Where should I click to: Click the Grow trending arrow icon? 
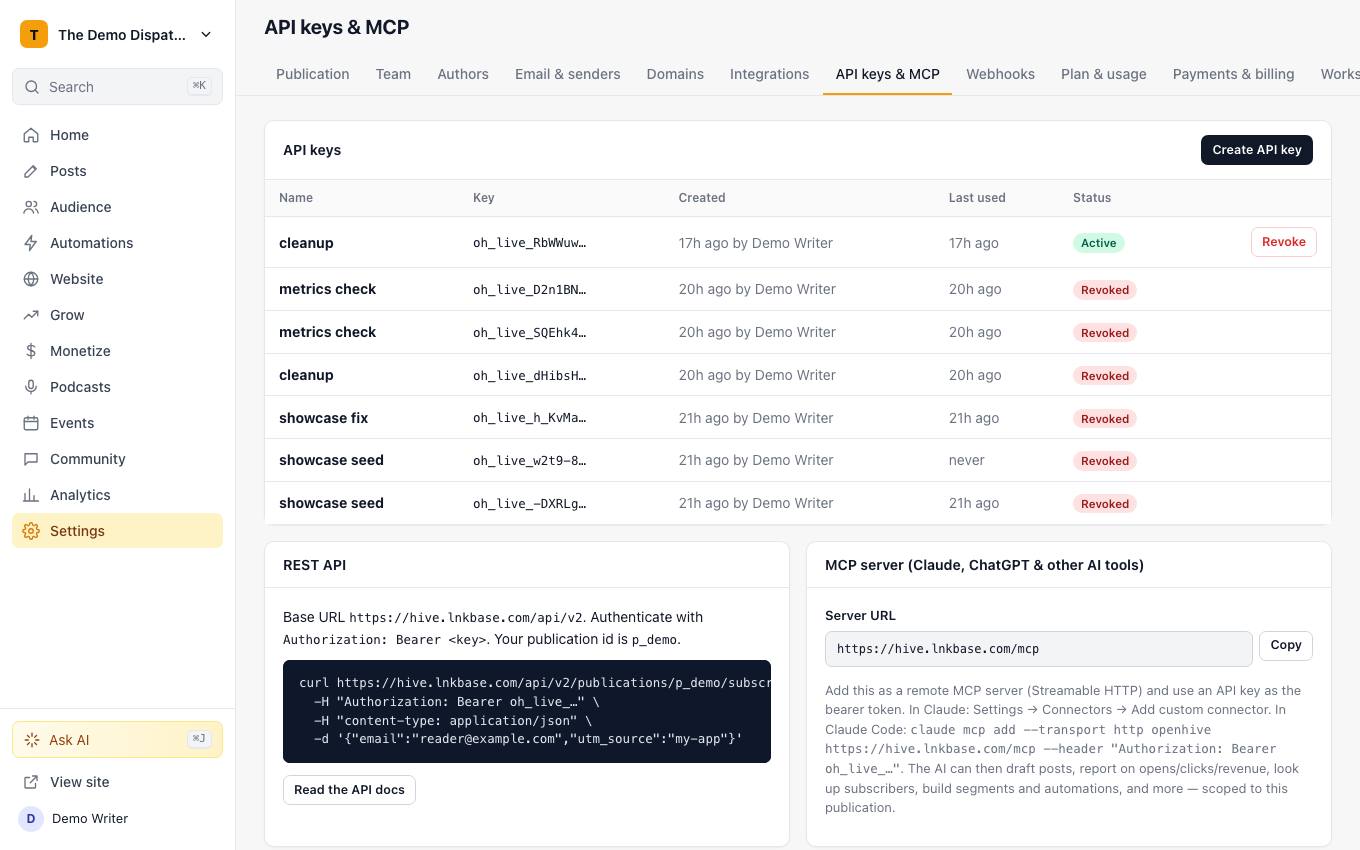[31, 315]
